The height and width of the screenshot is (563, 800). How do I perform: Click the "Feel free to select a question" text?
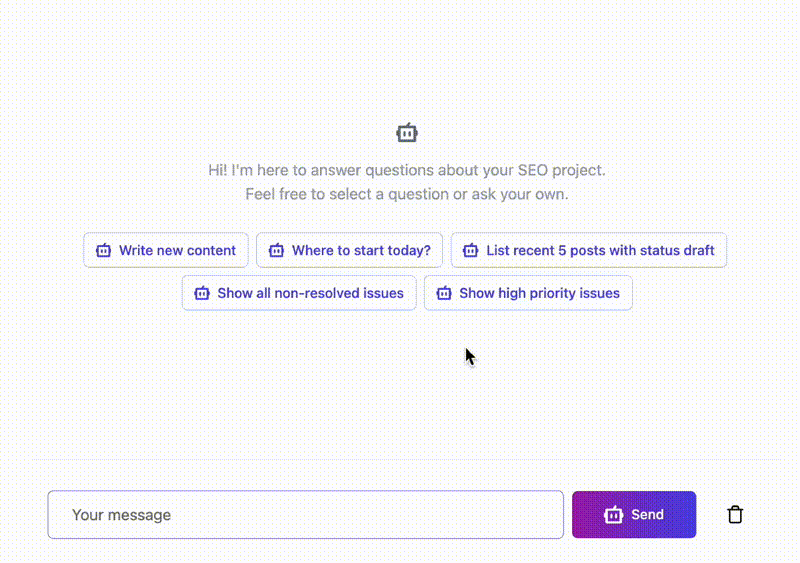pyautogui.click(x=407, y=194)
